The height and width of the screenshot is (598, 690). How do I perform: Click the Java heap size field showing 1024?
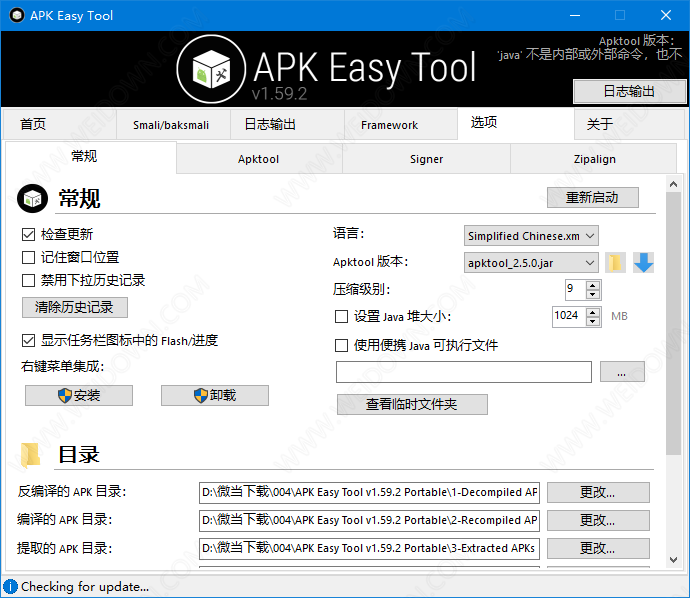[x=569, y=317]
